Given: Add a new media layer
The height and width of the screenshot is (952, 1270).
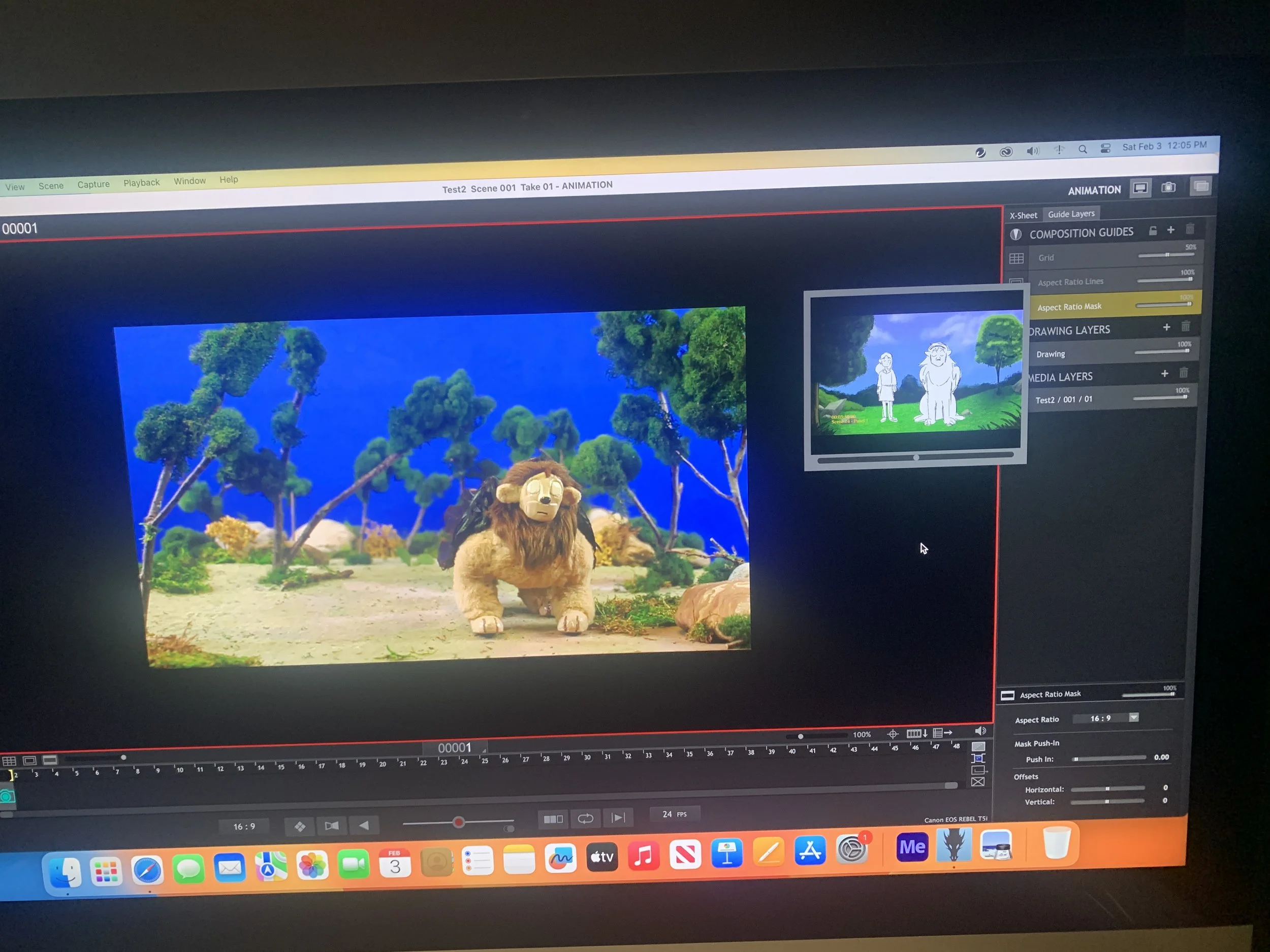Looking at the screenshot, I should [1165, 374].
